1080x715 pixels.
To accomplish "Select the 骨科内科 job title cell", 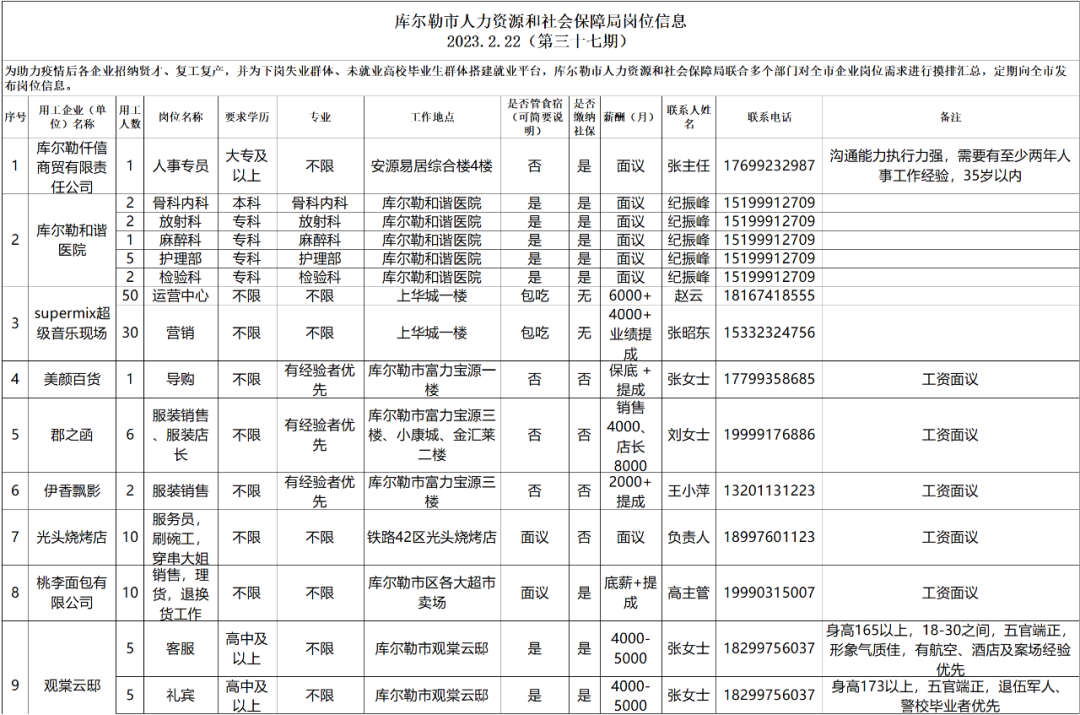I will click(180, 203).
